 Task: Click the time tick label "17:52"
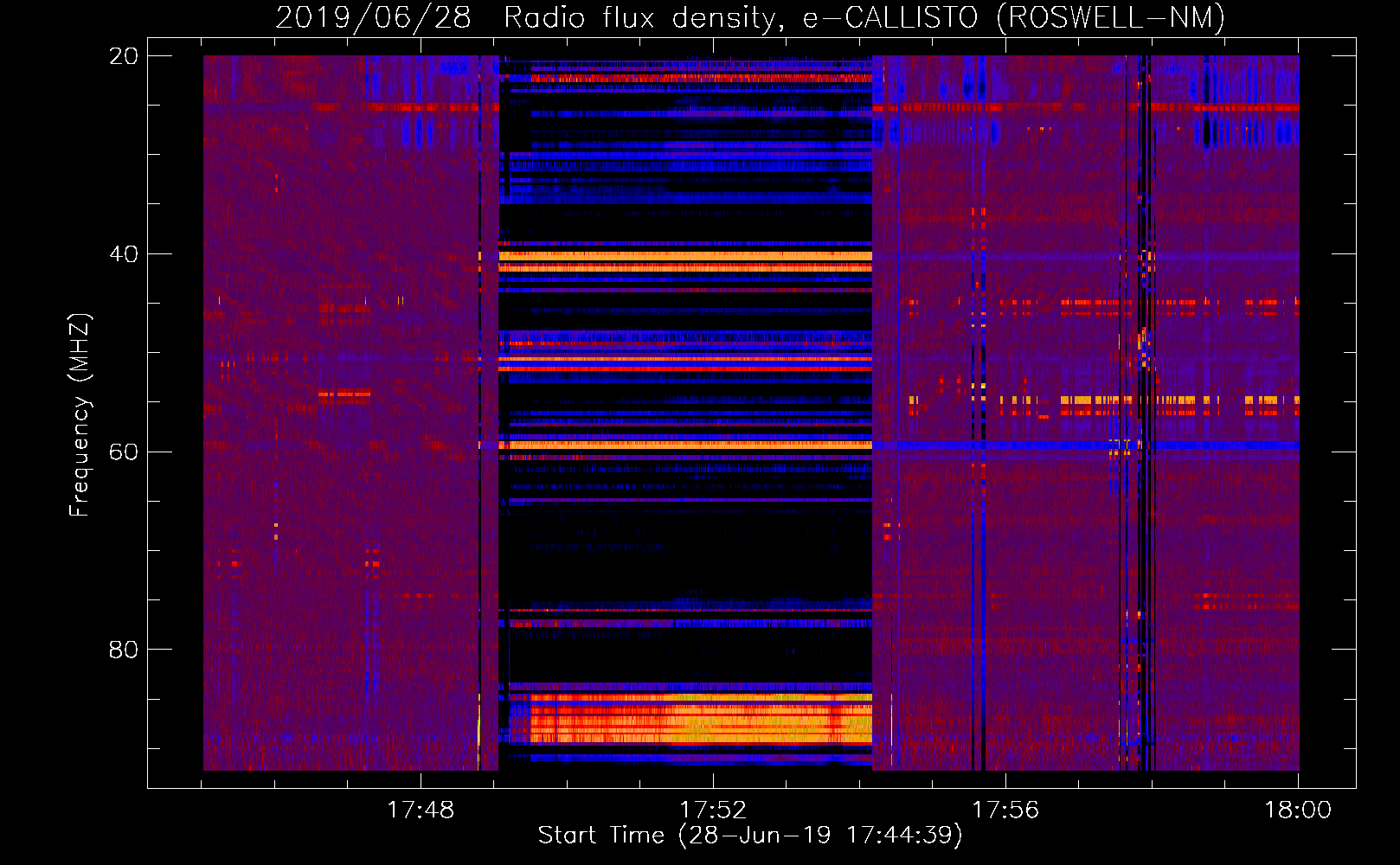(x=713, y=811)
